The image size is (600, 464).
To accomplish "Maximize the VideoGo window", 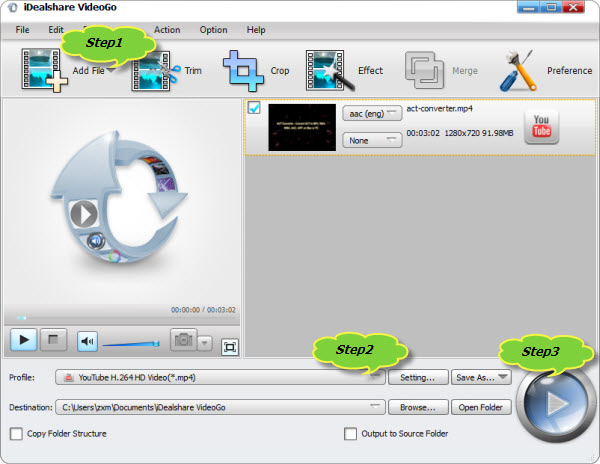I will tap(551, 7).
